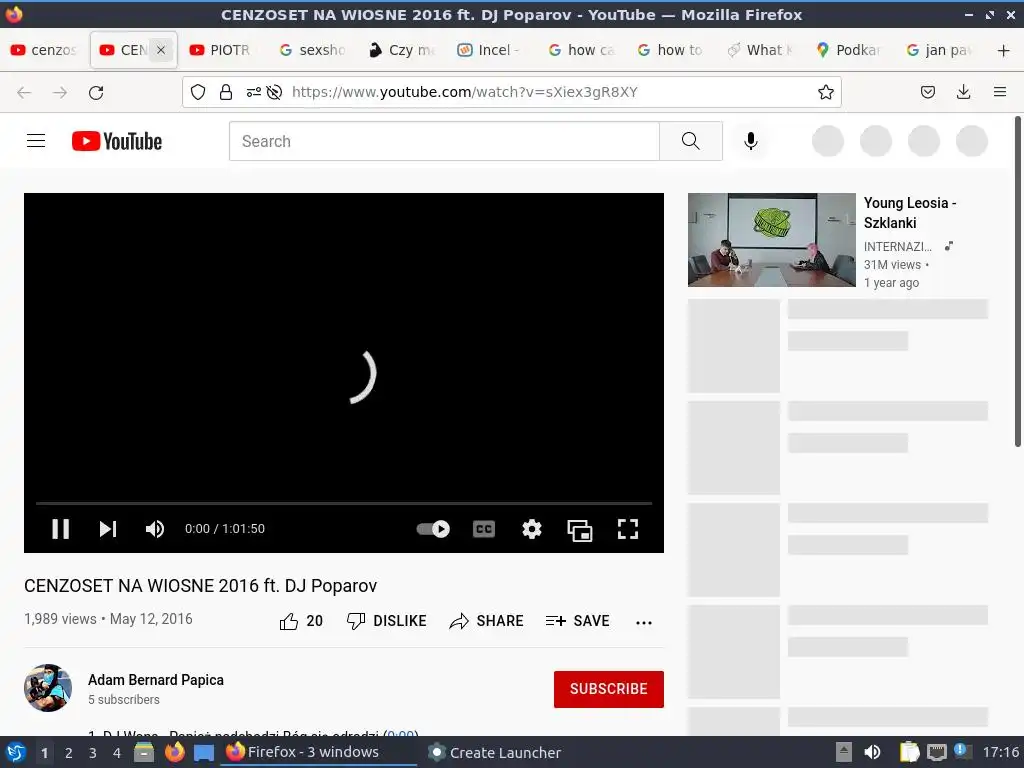Like the video with thumbs up
The height and width of the screenshot is (768, 1024).
(x=301, y=621)
